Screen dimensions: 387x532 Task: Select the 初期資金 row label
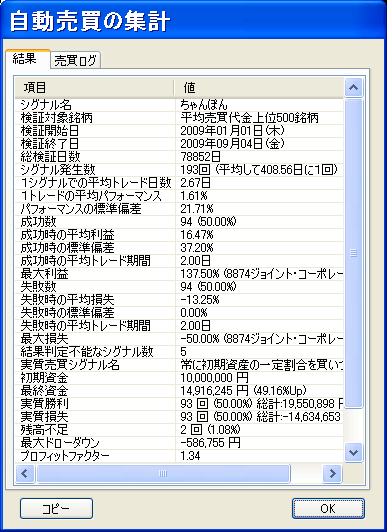[x=44, y=378]
